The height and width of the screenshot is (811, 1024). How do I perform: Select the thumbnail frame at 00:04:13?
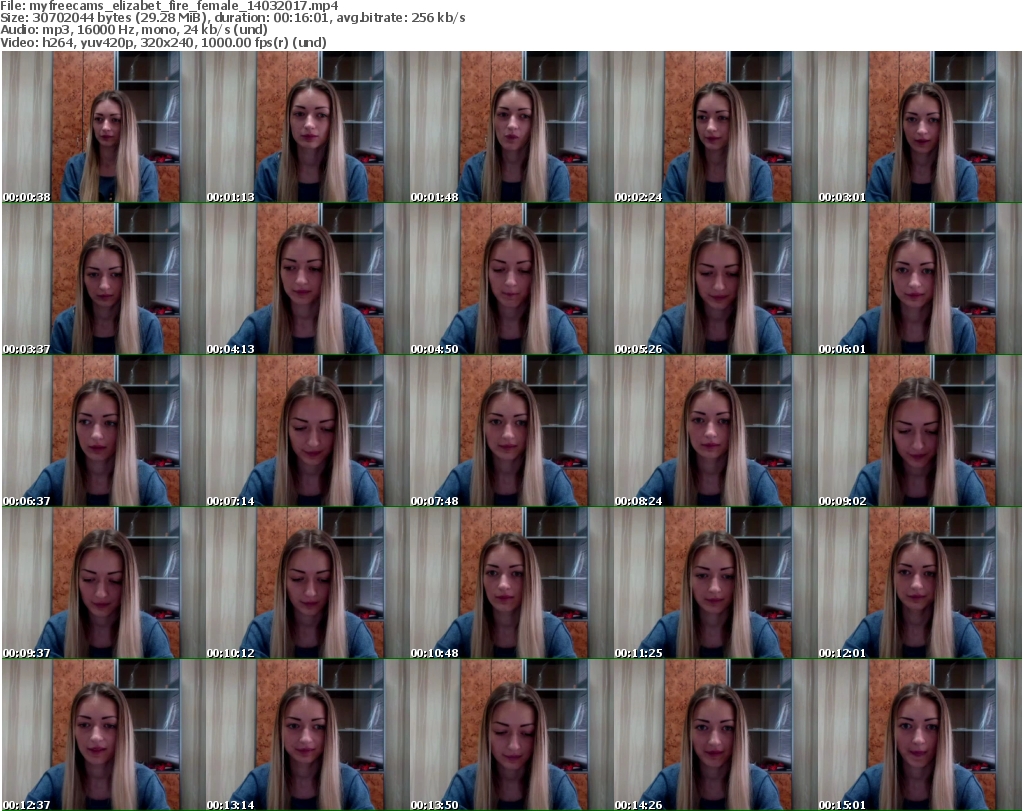pyautogui.click(x=308, y=279)
